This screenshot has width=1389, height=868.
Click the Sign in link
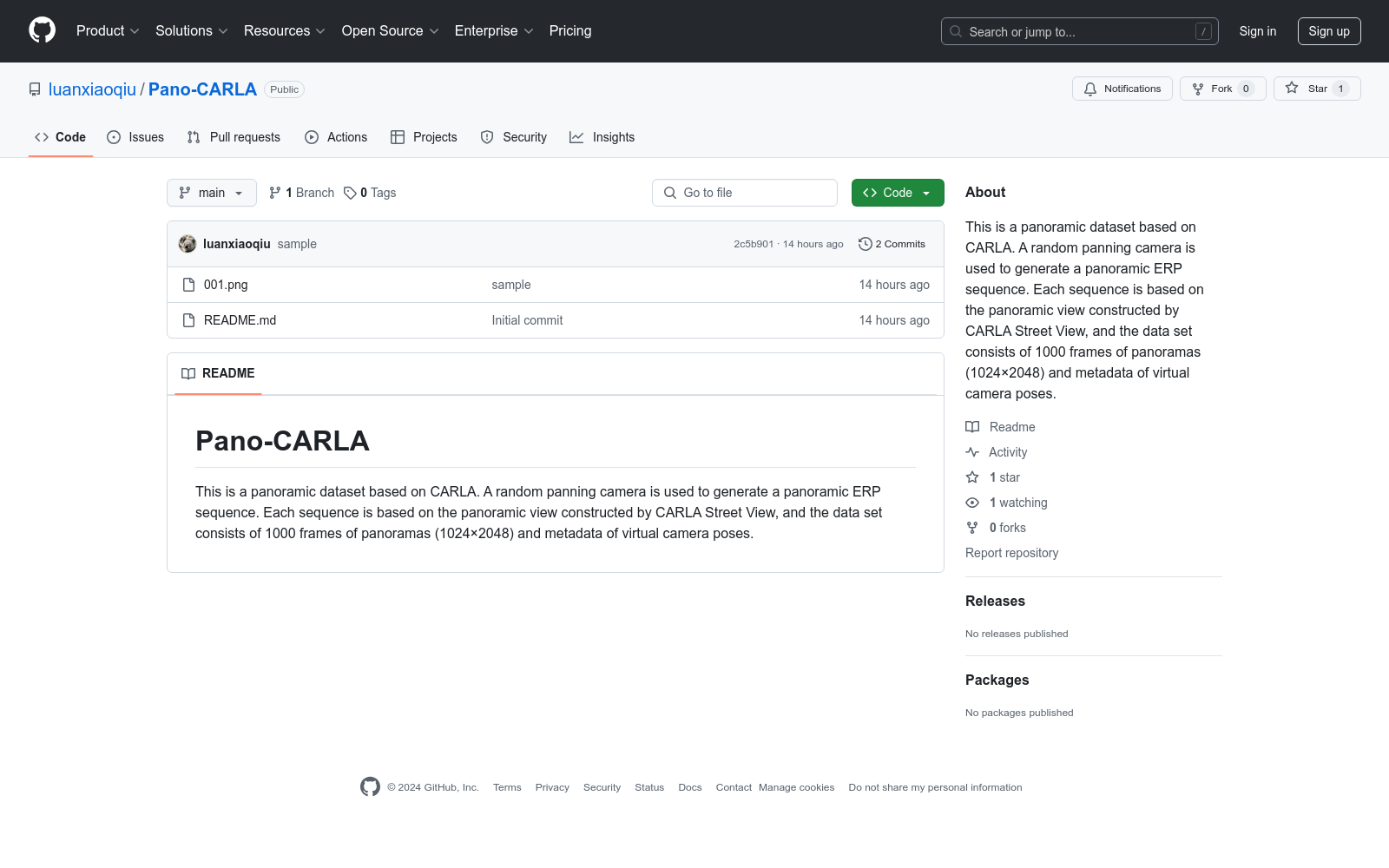[1258, 31]
